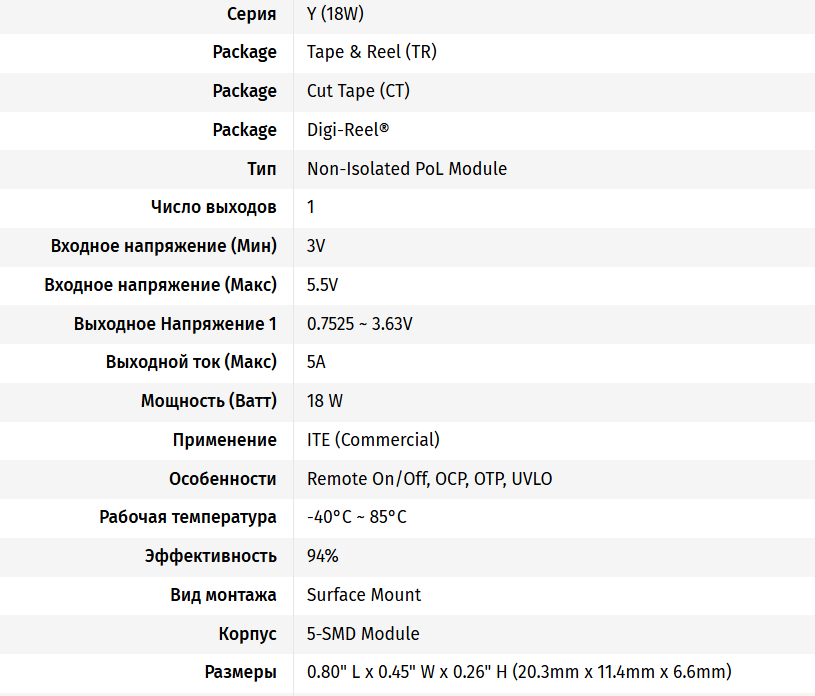Viewport: 815px width, 696px height.
Task: Click the 'ITE (Commercial)' application value
Action: [373, 440]
